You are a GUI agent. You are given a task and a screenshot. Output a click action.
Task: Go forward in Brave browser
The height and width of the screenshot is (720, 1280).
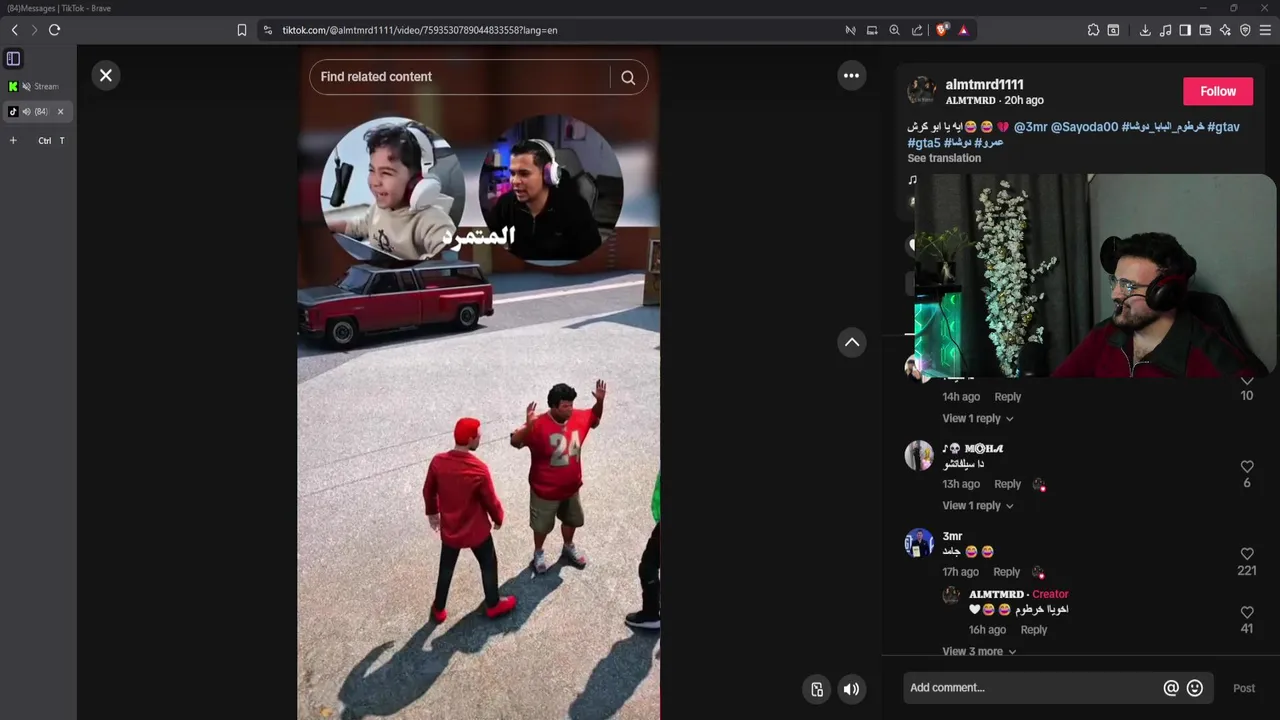click(x=33, y=30)
